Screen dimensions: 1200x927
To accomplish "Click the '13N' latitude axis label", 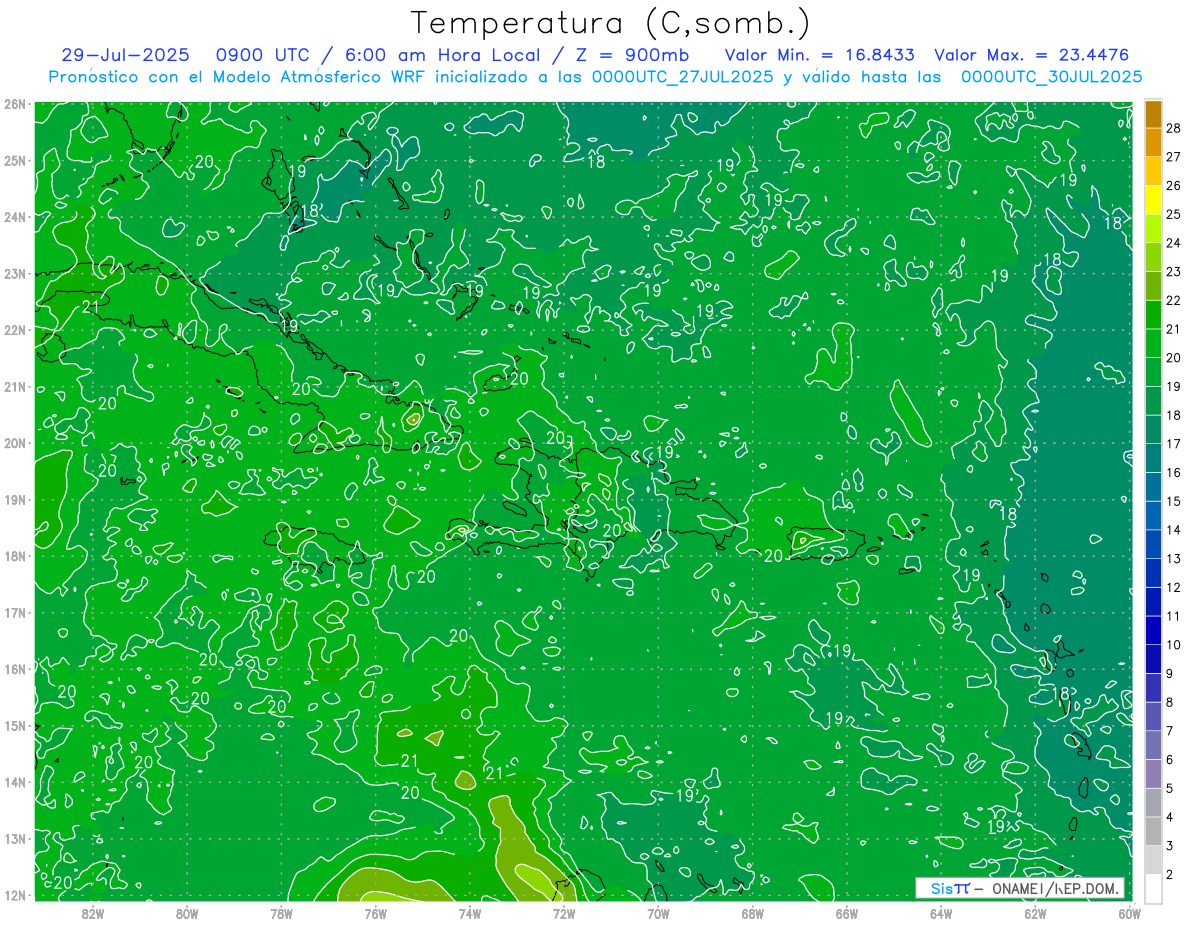I will pos(15,839).
